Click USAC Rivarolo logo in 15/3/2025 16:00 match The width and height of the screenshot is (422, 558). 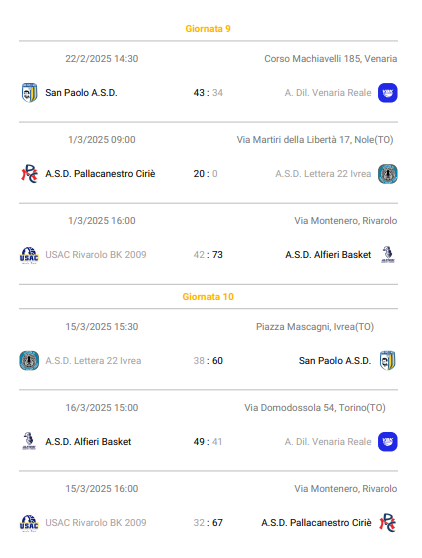[x=29, y=523]
